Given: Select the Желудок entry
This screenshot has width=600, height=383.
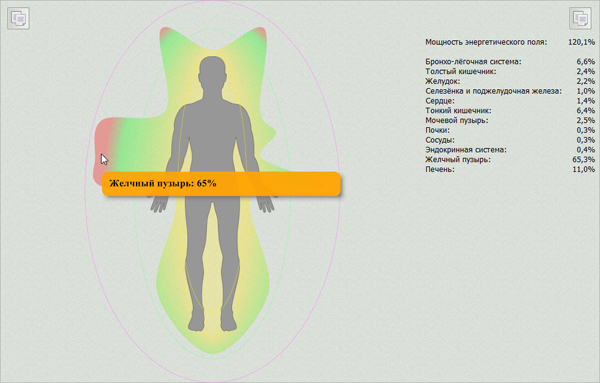Looking at the screenshot, I should pyautogui.click(x=510, y=81).
